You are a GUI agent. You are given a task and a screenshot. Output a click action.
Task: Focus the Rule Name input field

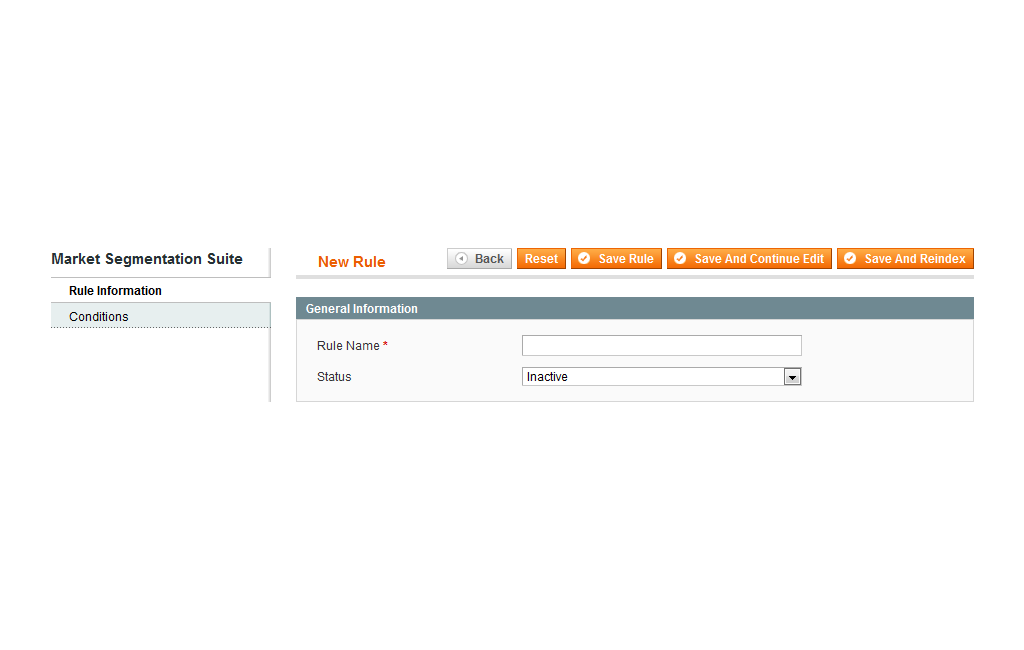point(662,346)
